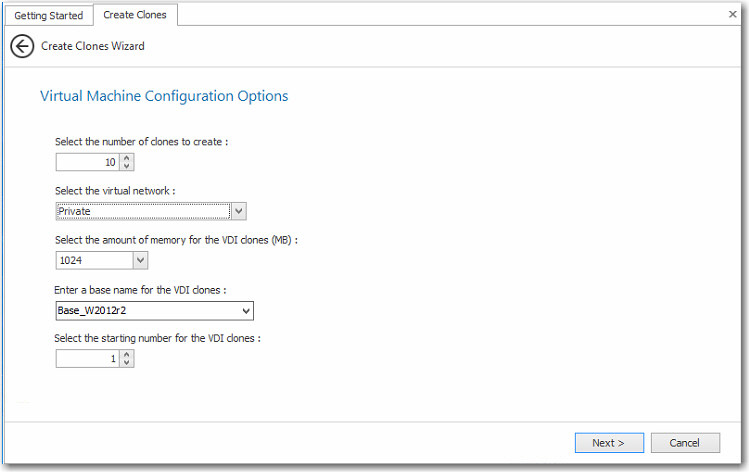Image resolution: width=749 pixels, height=472 pixels.
Task: Select the Create Clones tab
Action: 135,15
